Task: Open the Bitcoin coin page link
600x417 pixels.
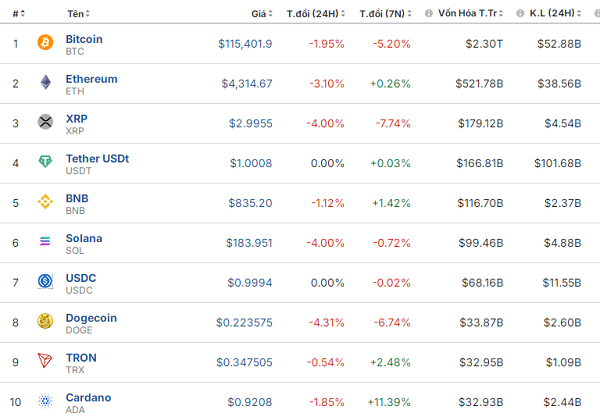Action: [84, 39]
